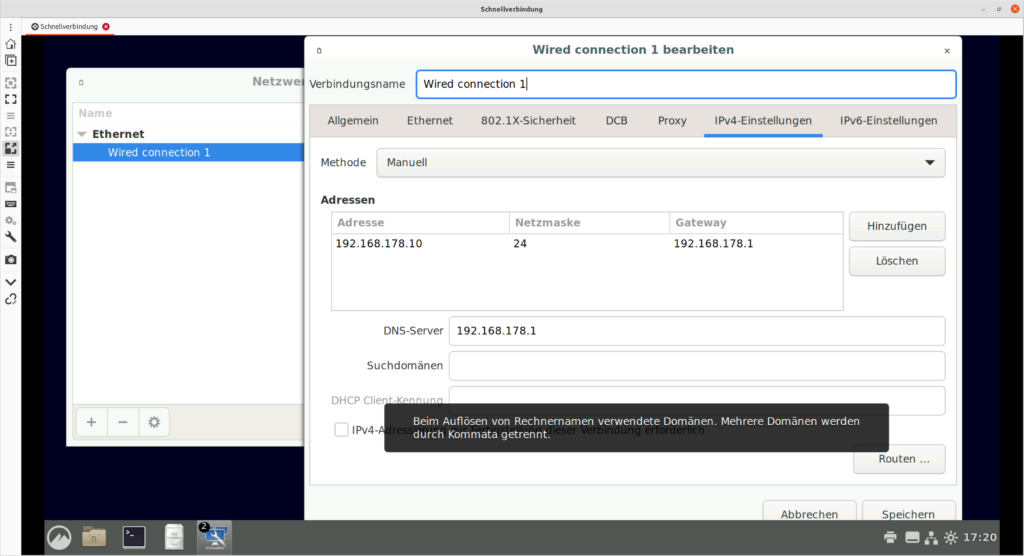The width and height of the screenshot is (1024, 556).
Task: Click the home icon in Remmina's sidebar
Action: coord(10,44)
